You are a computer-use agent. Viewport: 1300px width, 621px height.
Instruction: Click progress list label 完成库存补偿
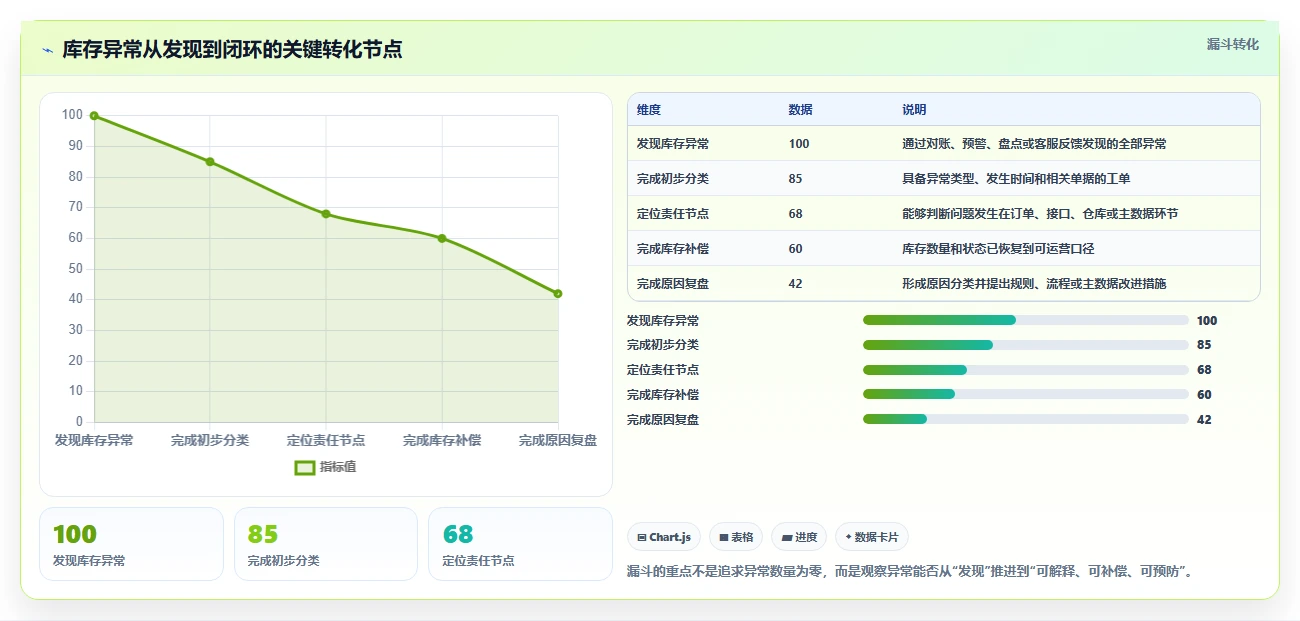pyautogui.click(x=663, y=395)
